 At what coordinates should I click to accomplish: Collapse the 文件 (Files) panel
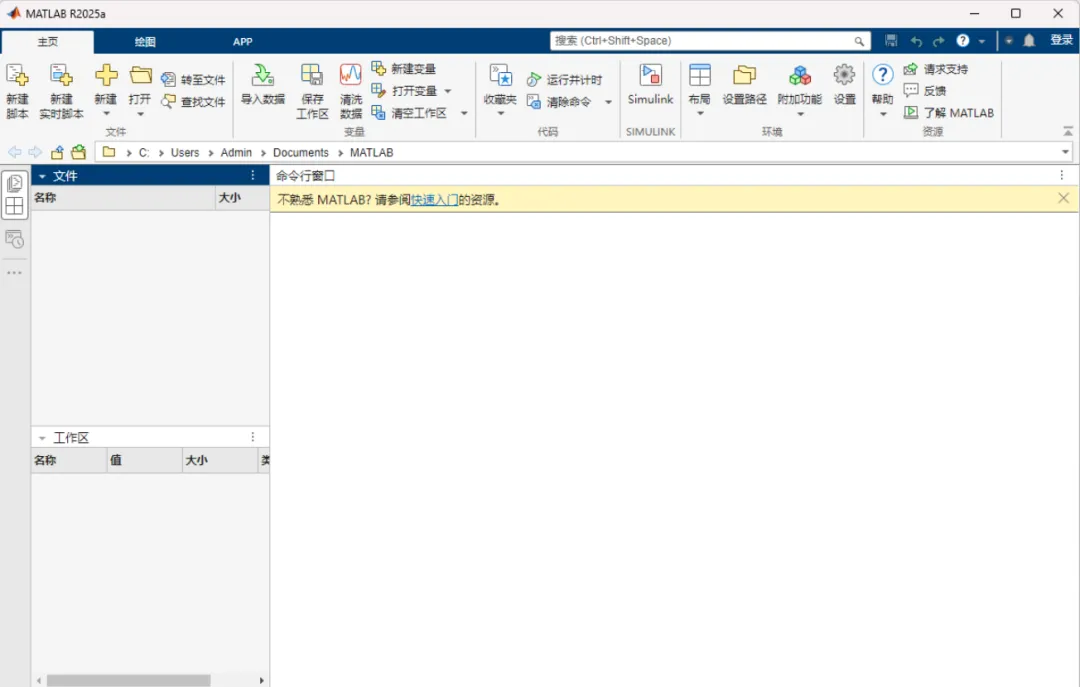(42, 176)
